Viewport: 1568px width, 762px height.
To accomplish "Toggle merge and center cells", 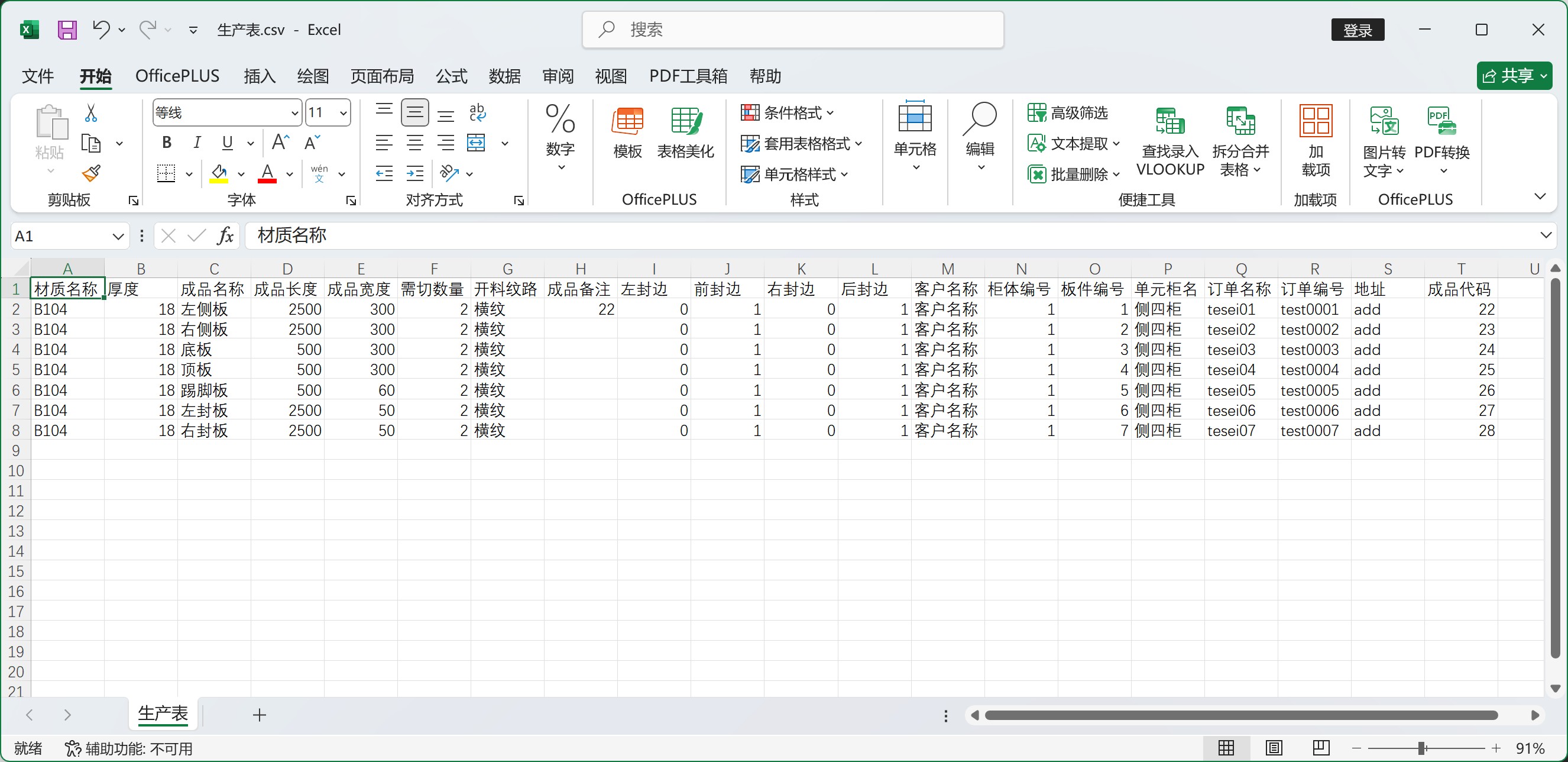I will tap(477, 143).
